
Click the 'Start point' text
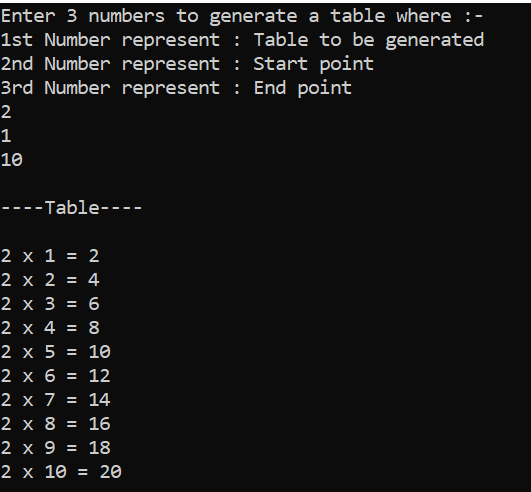[x=314, y=64]
